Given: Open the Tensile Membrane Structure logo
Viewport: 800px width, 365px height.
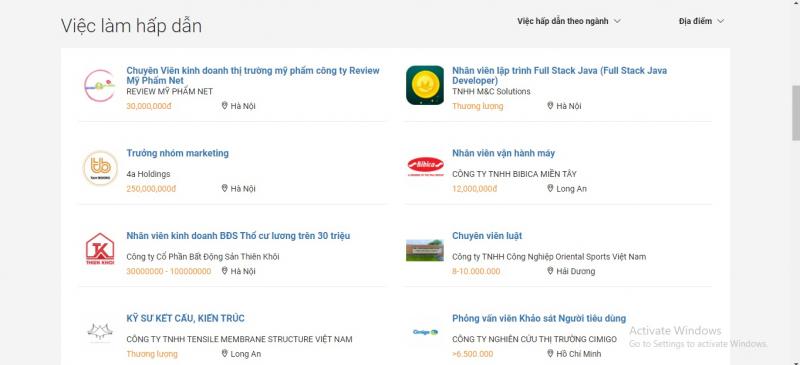Looking at the screenshot, I should (100, 332).
